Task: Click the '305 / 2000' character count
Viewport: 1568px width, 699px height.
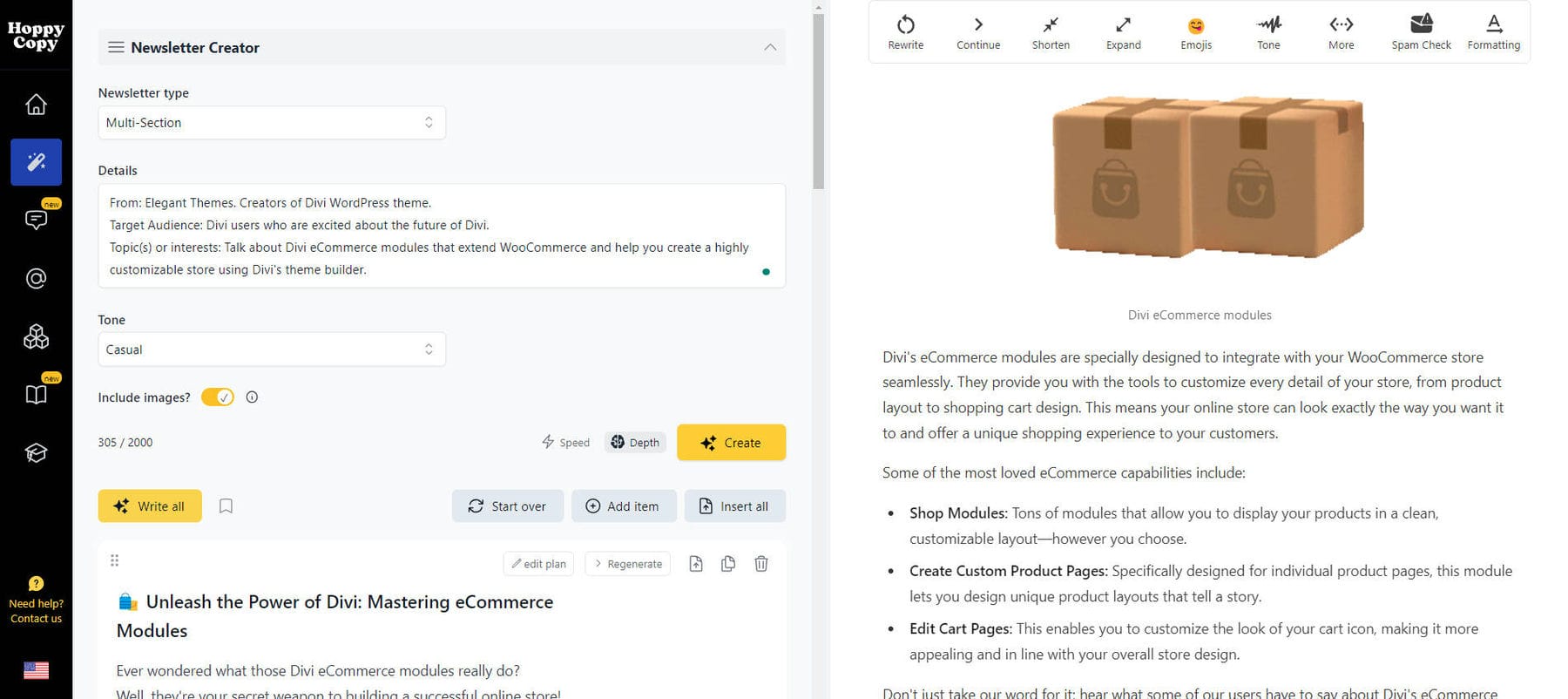Action: [125, 443]
